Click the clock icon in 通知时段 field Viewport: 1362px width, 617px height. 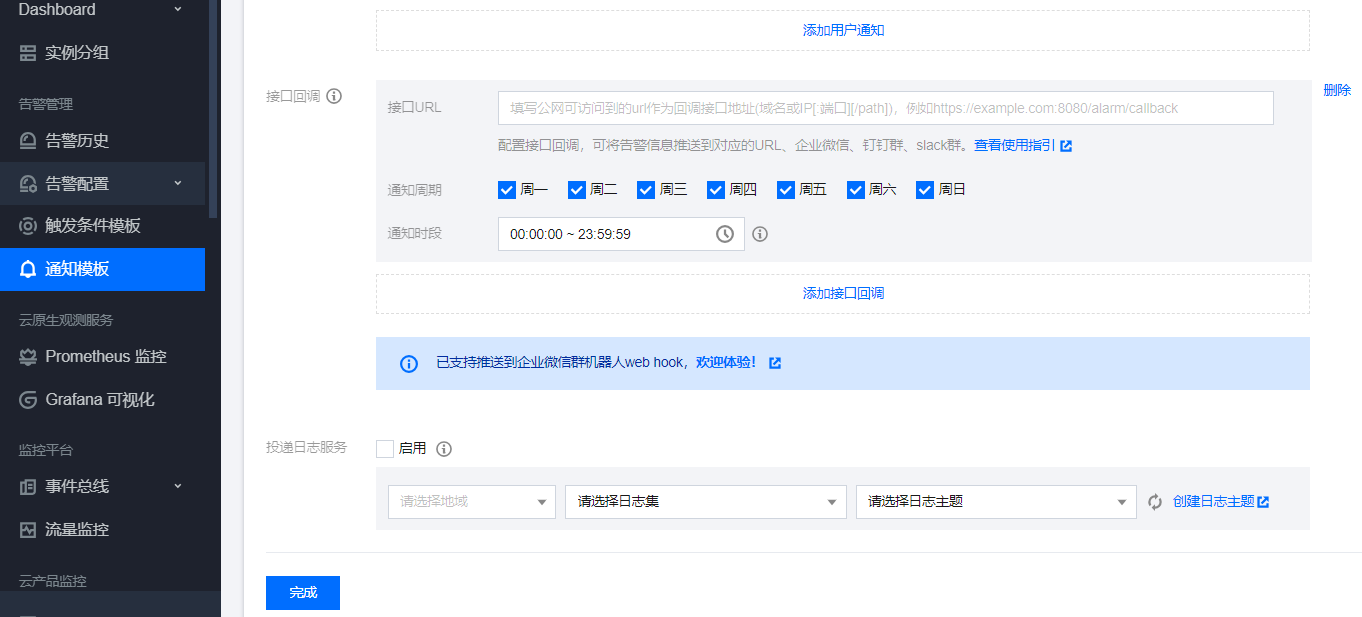(725, 234)
